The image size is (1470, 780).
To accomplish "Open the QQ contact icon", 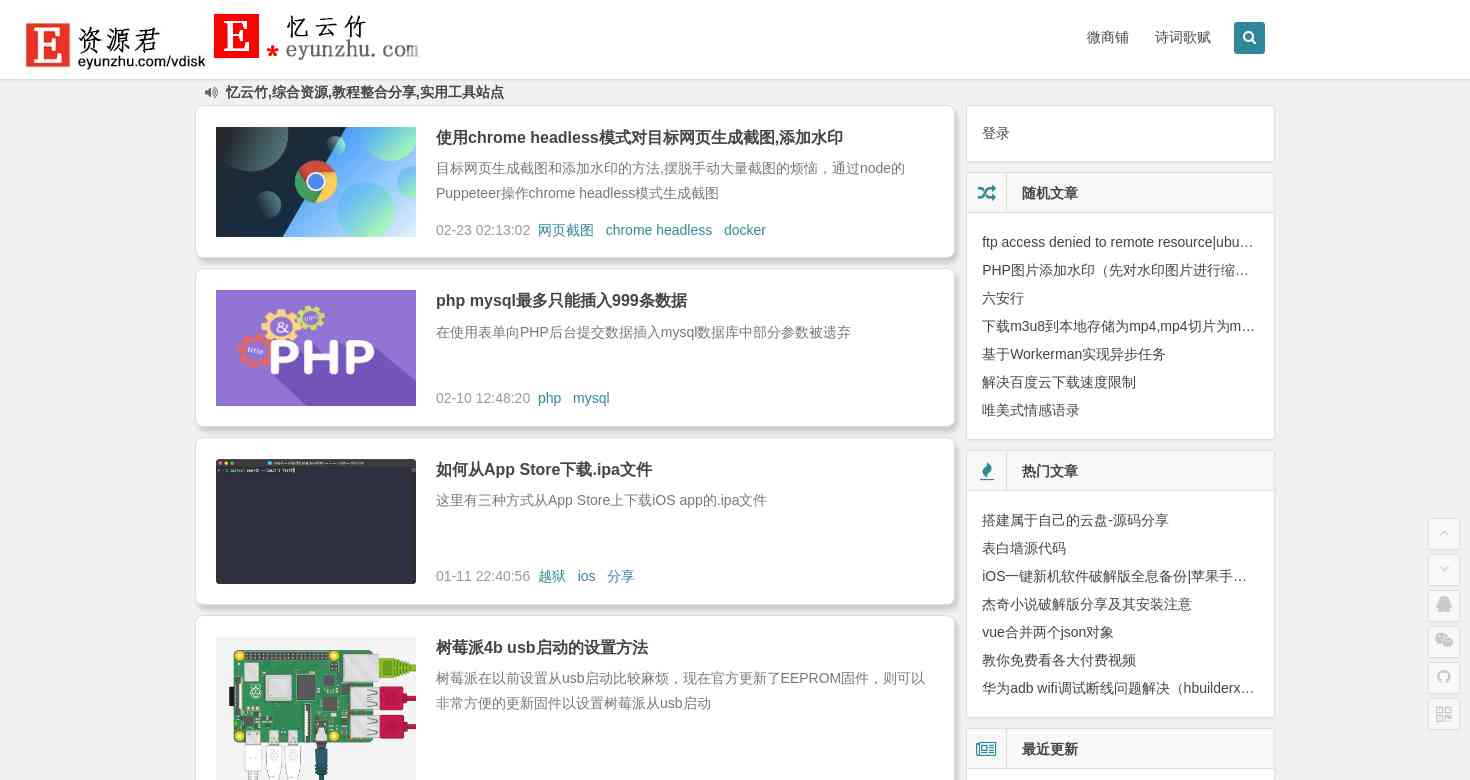I will [1444, 606].
